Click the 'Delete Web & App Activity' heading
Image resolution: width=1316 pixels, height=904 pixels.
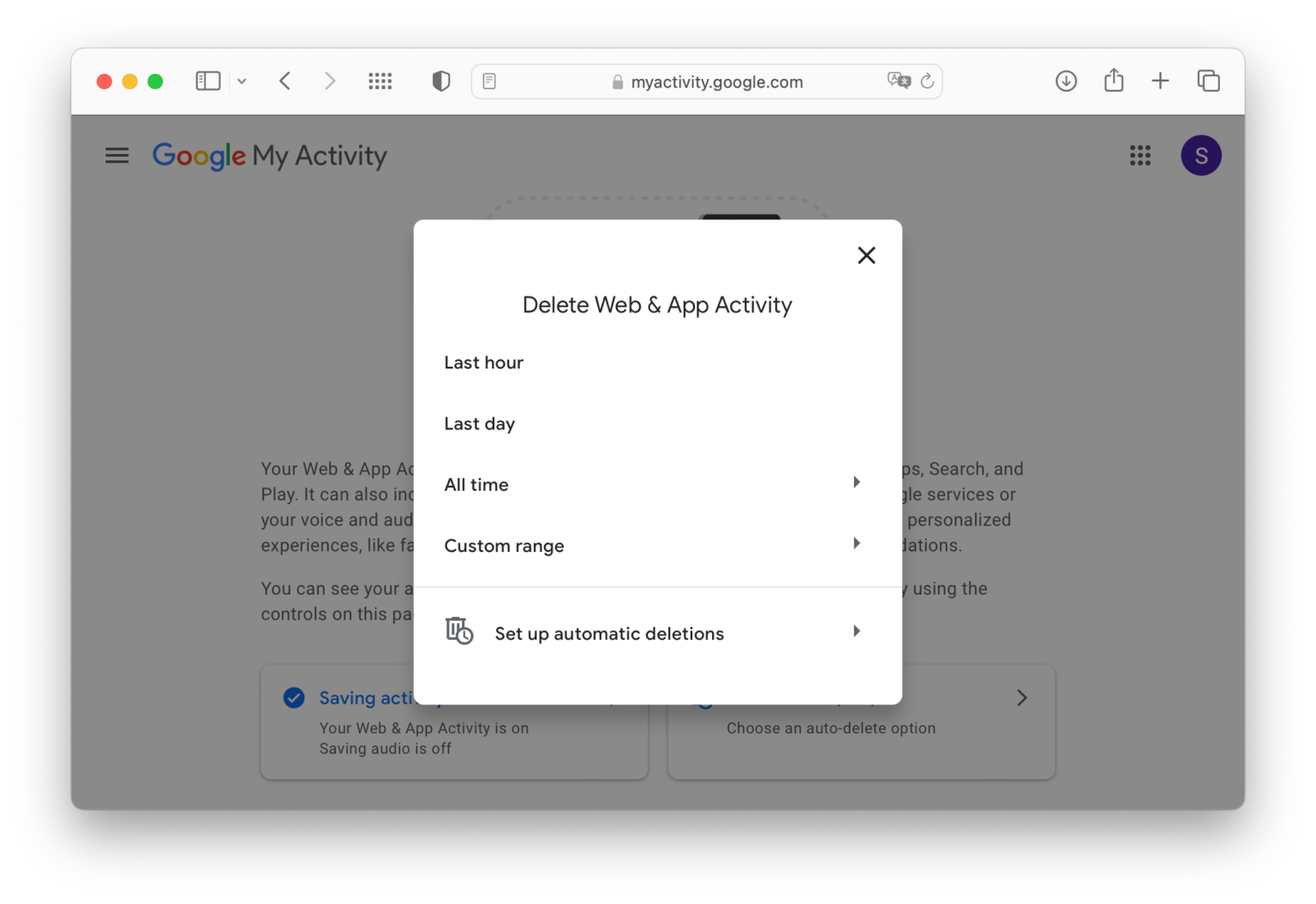click(x=657, y=305)
